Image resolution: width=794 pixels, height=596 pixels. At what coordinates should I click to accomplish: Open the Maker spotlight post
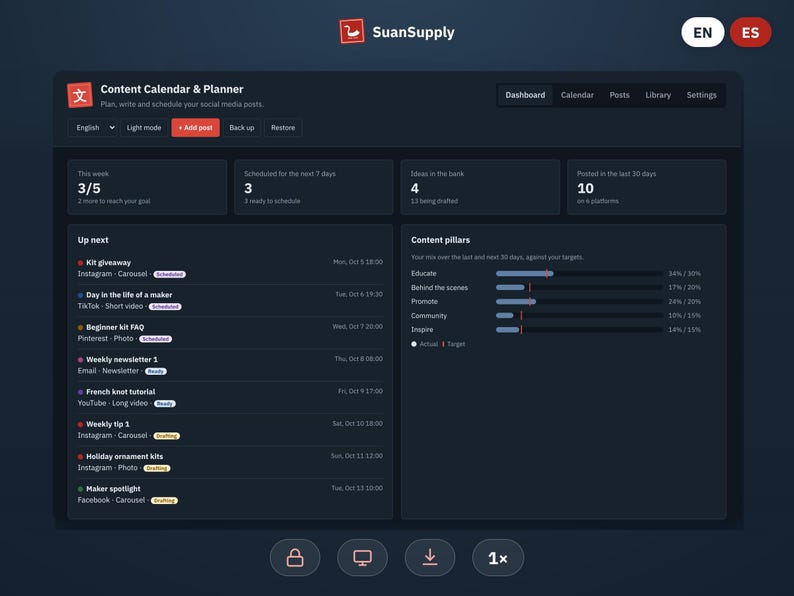[x=230, y=494]
